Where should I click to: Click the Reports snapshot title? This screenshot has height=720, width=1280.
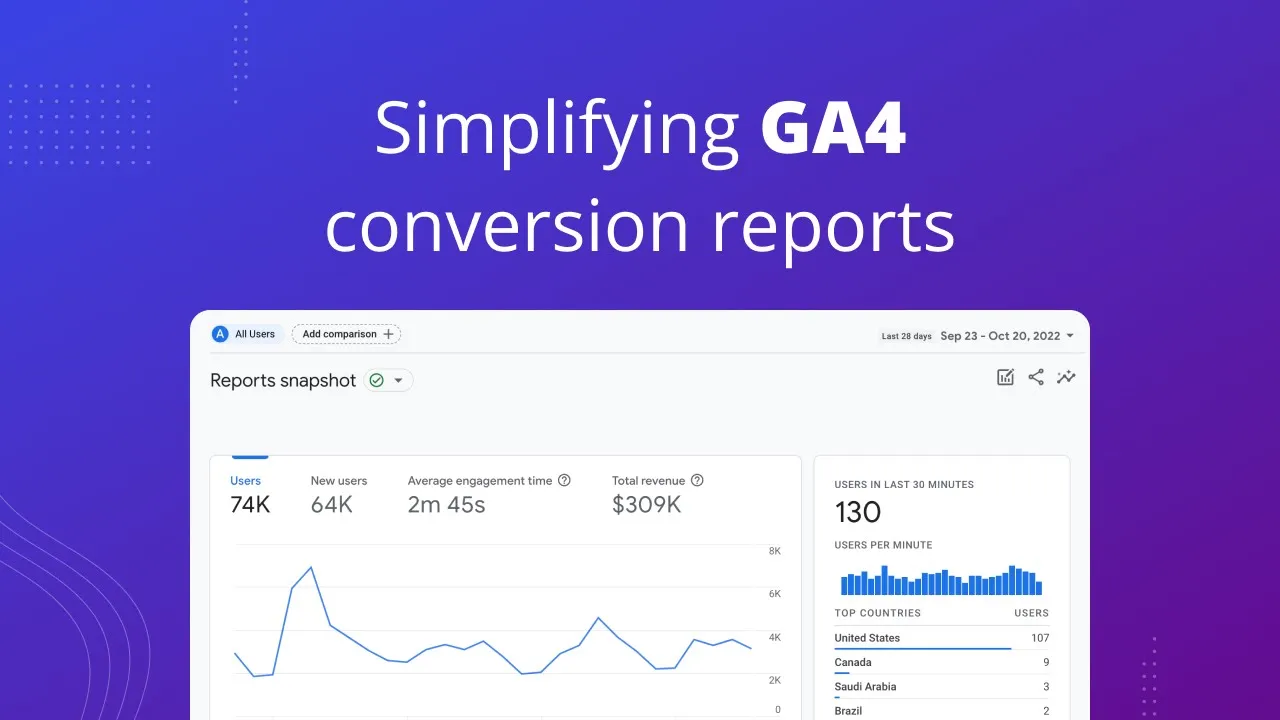(283, 380)
